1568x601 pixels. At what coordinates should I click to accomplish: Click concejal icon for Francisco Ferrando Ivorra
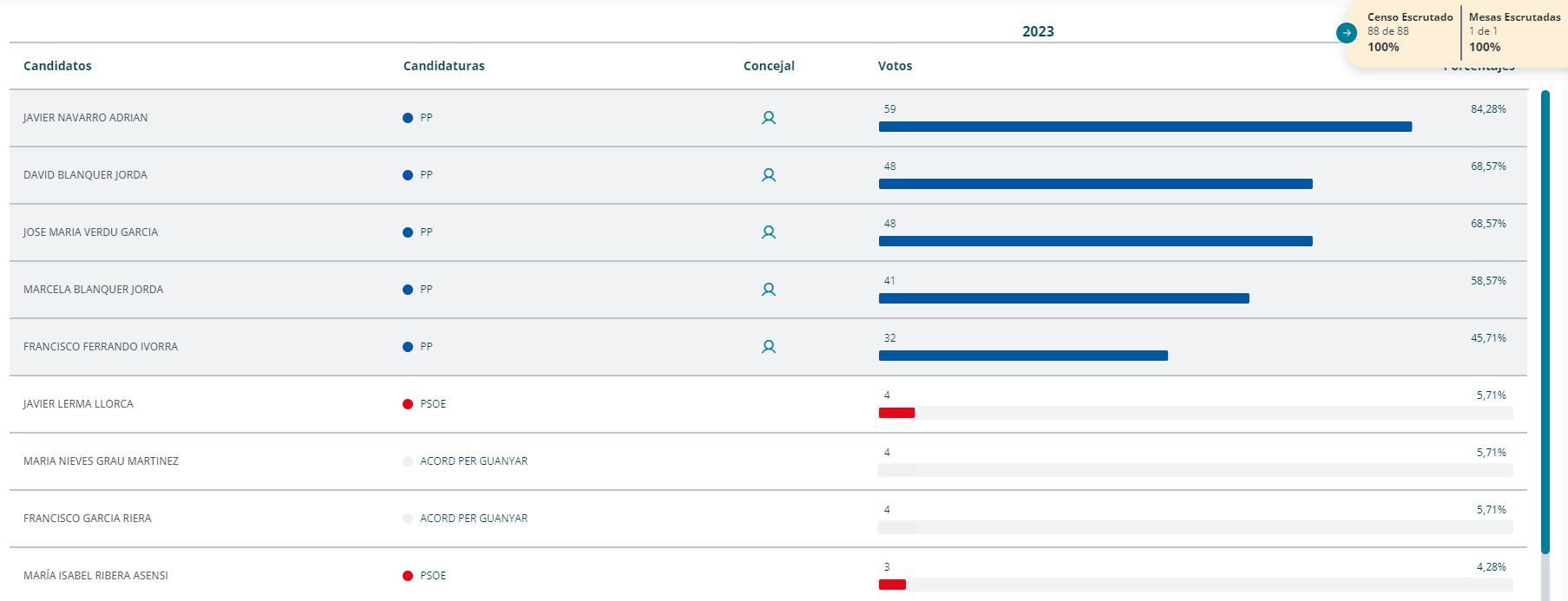(768, 347)
